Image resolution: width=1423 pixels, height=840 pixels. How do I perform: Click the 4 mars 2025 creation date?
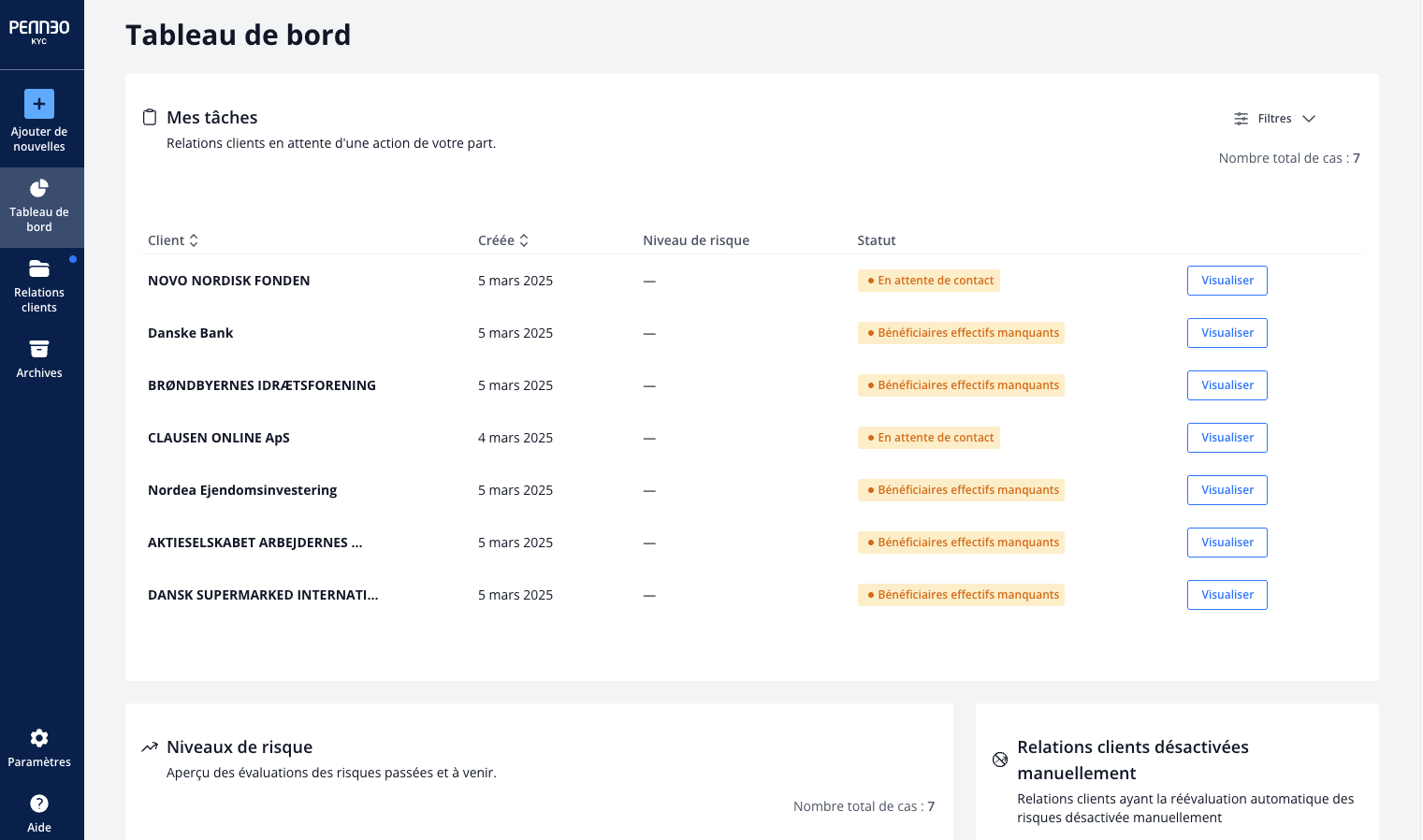pos(515,438)
